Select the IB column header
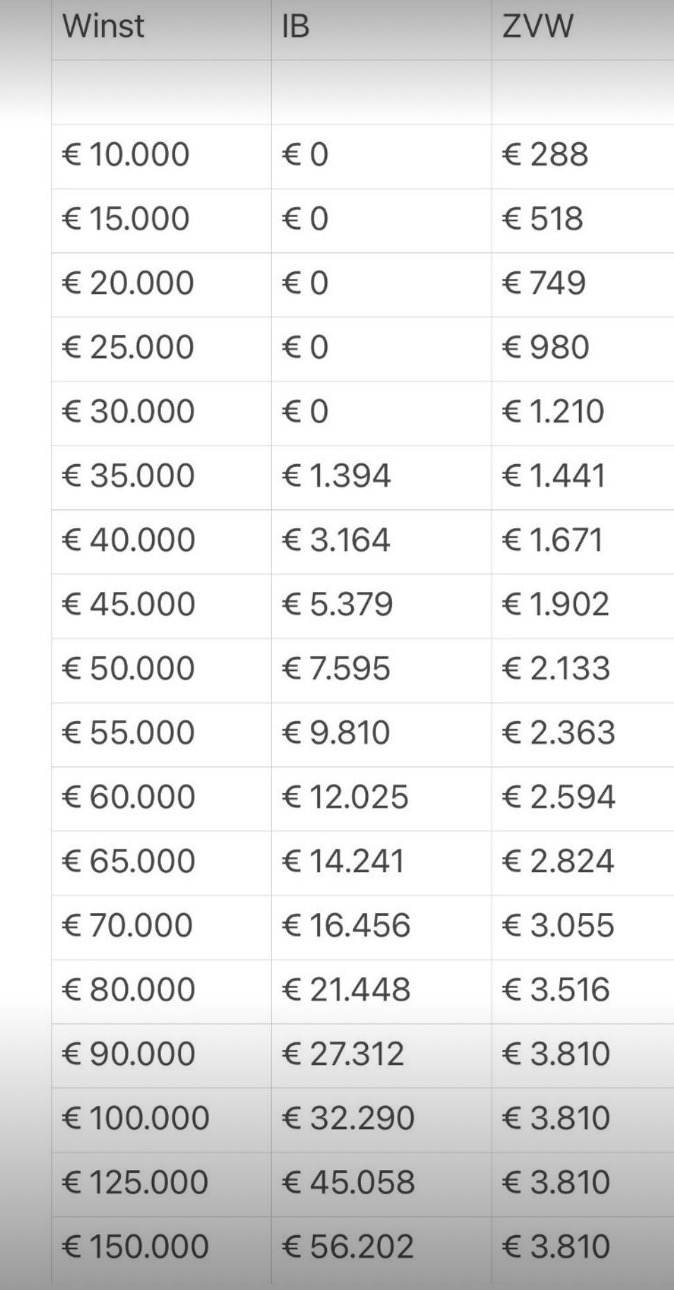Viewport: 674px width, 1290px height. coord(381,28)
